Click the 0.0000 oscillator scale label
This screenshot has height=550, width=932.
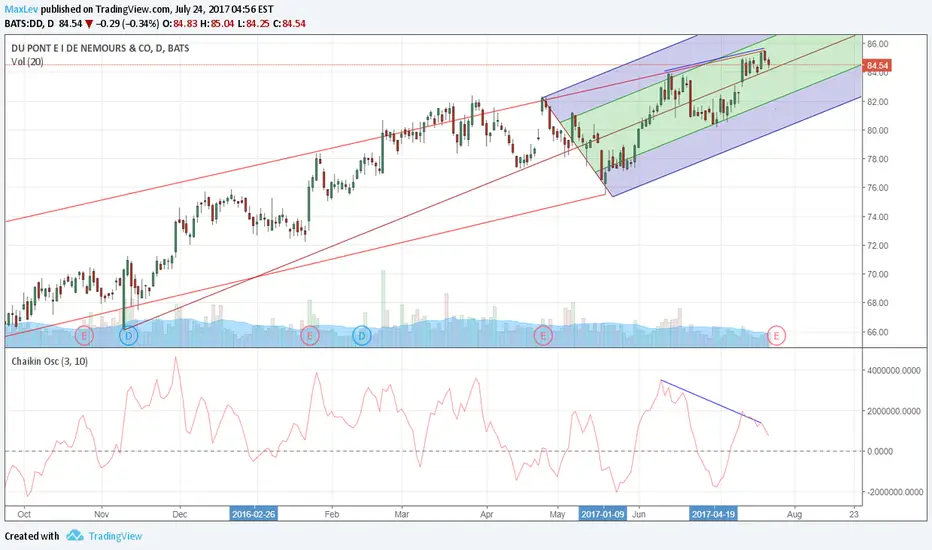(x=880, y=451)
